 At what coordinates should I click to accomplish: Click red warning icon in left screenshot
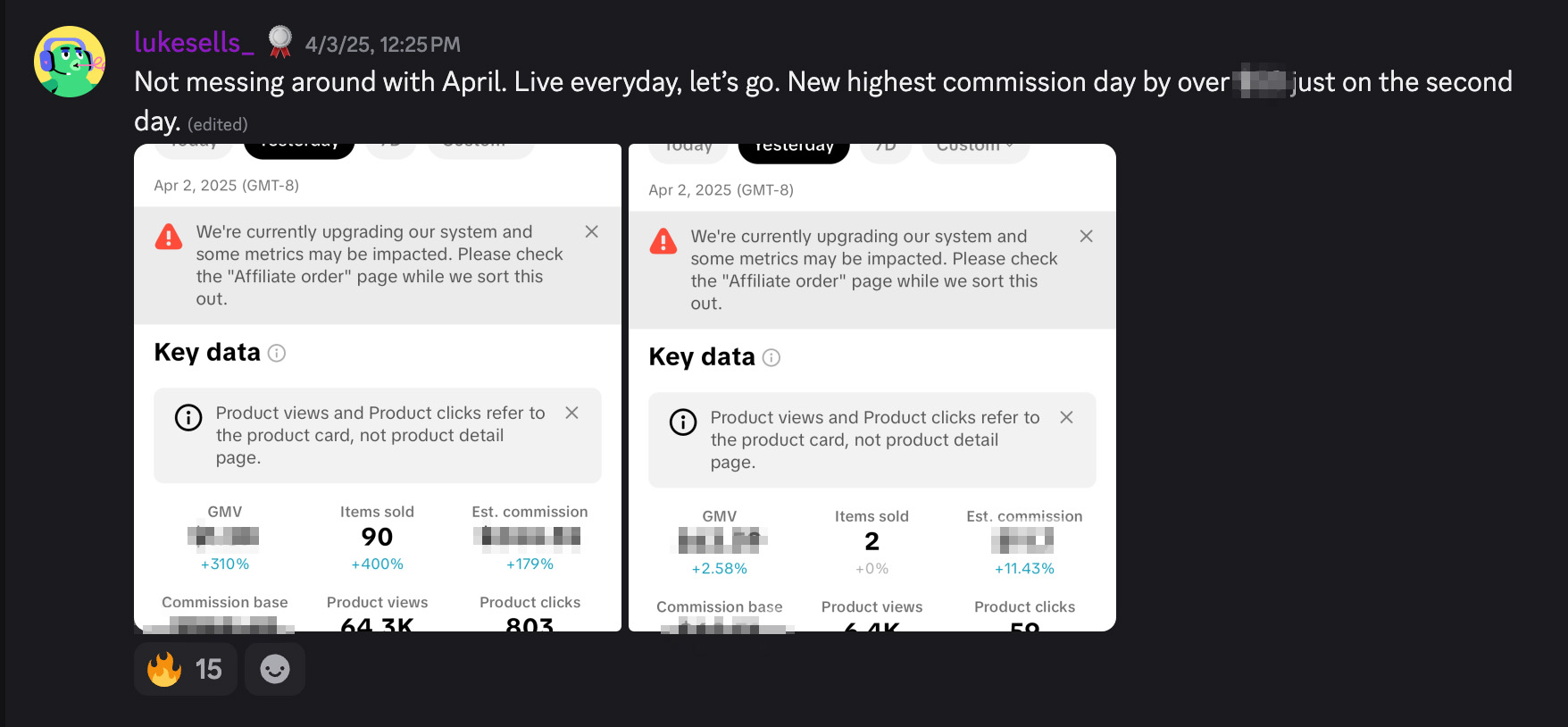click(x=169, y=238)
